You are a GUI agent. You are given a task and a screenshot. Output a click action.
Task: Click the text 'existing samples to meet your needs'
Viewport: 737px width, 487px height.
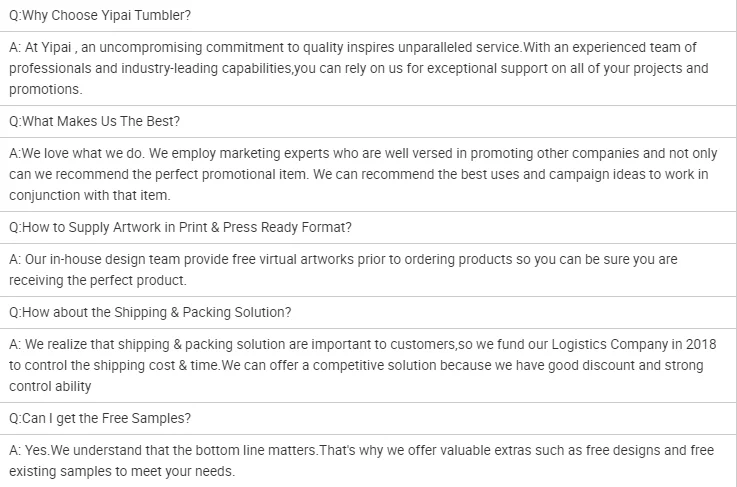pos(121,471)
